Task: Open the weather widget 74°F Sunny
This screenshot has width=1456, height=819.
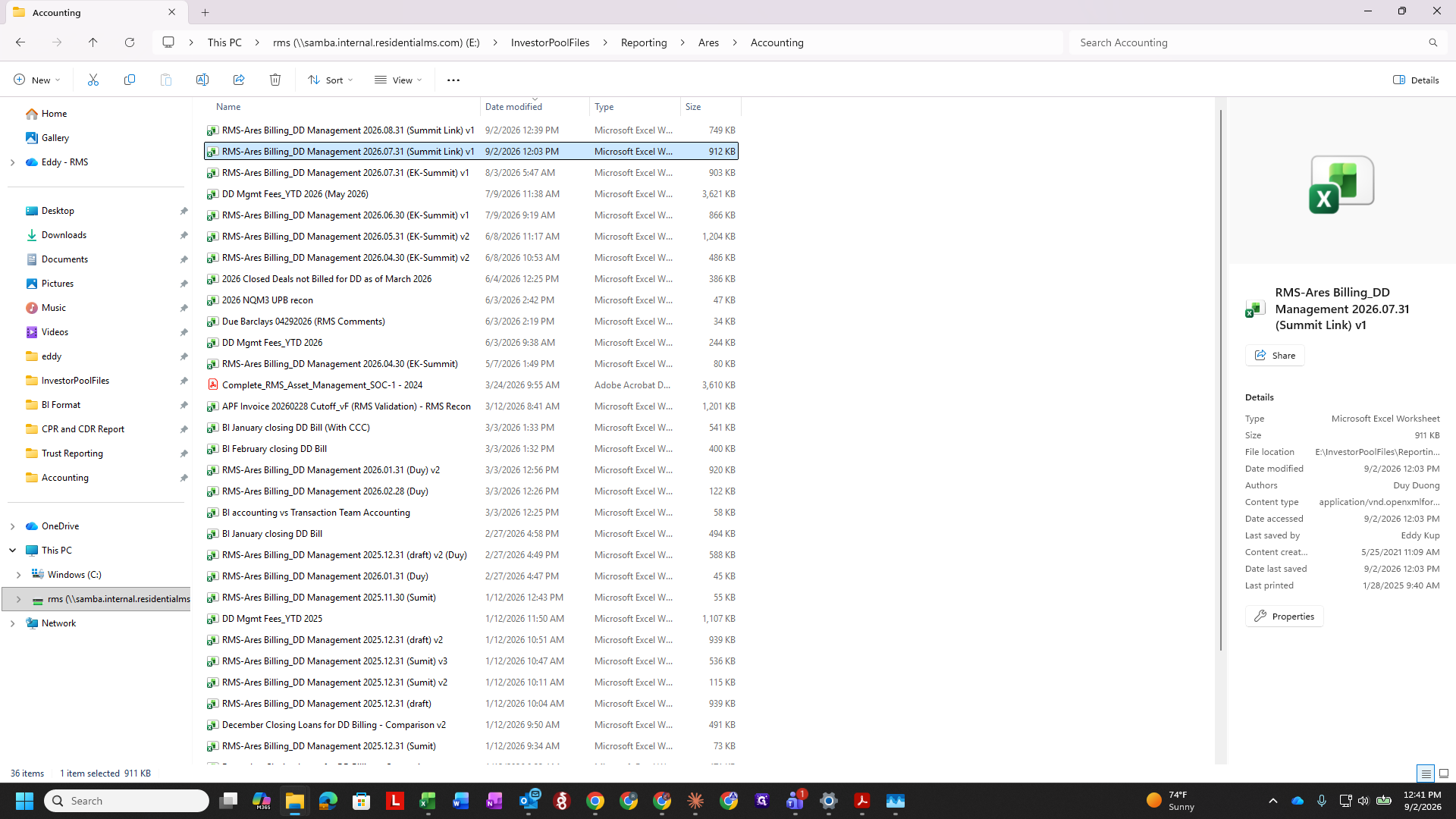Action: (x=1172, y=801)
